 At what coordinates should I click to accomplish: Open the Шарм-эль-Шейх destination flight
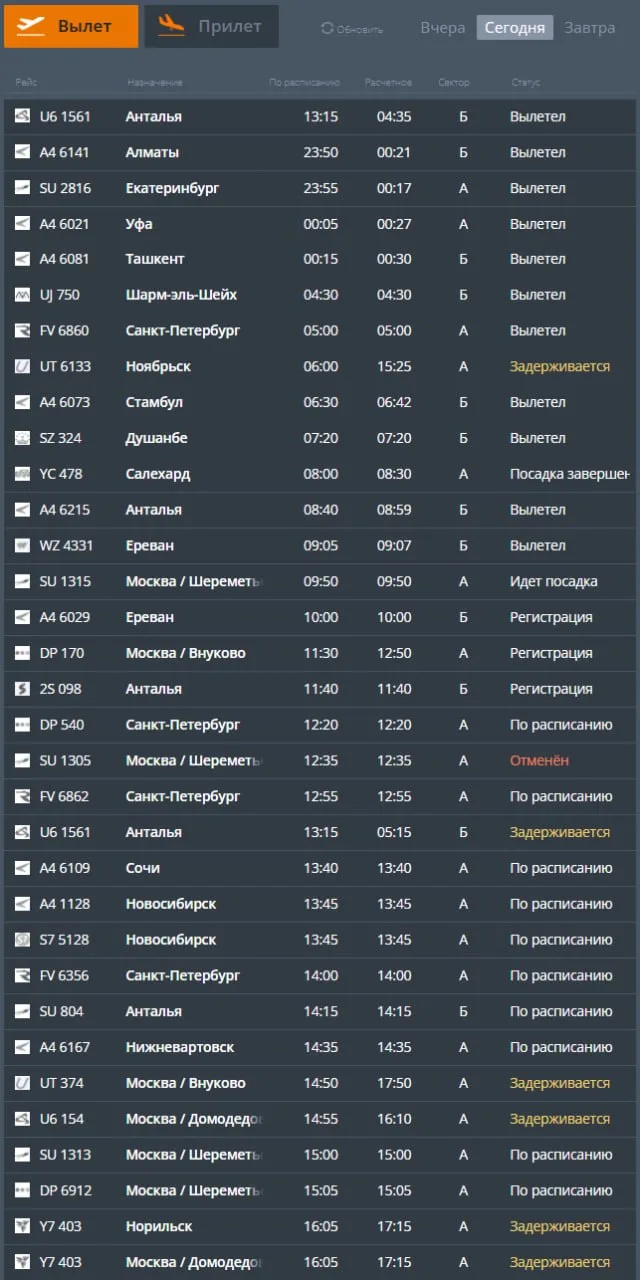(320, 295)
